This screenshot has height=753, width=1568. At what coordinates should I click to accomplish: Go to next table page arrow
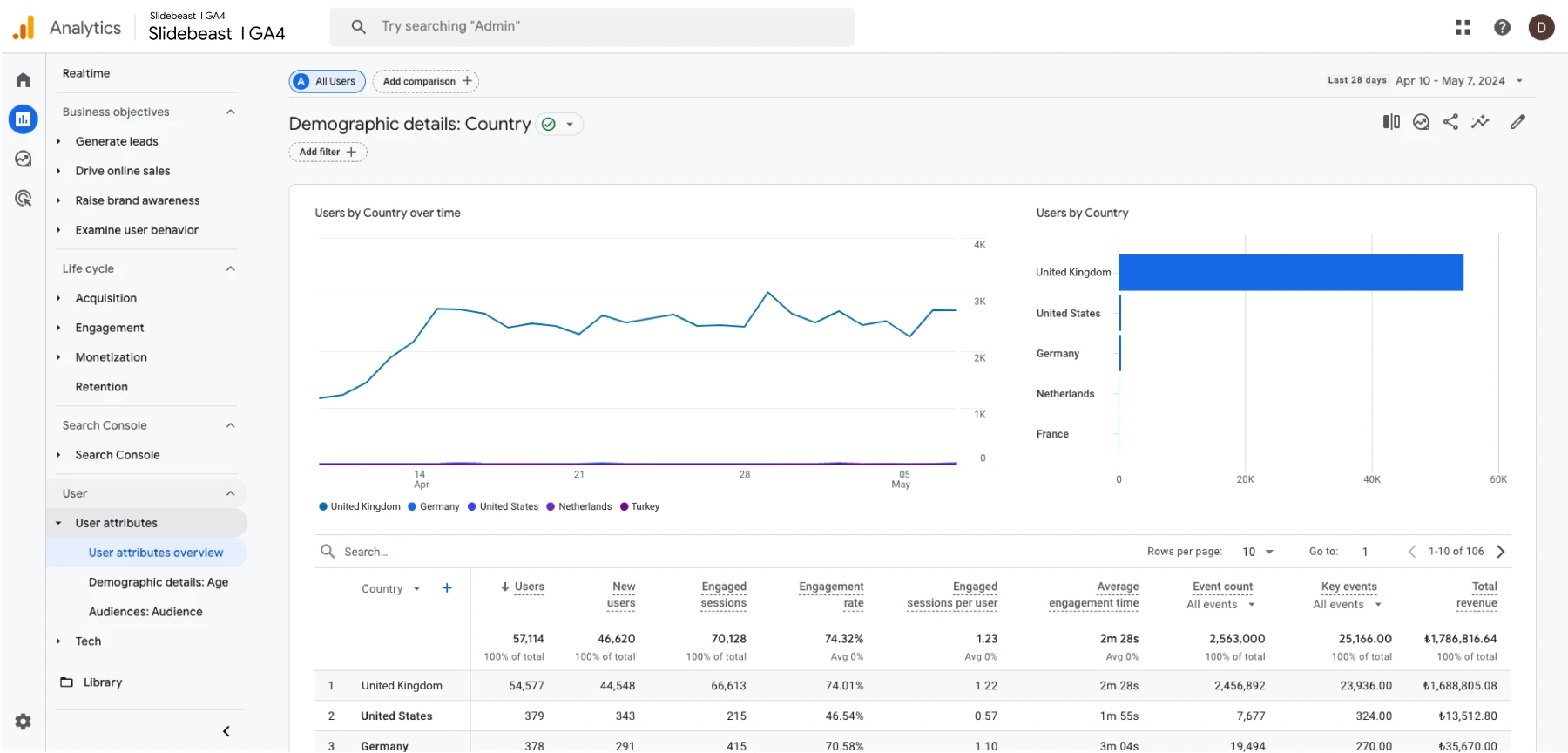(x=1501, y=552)
